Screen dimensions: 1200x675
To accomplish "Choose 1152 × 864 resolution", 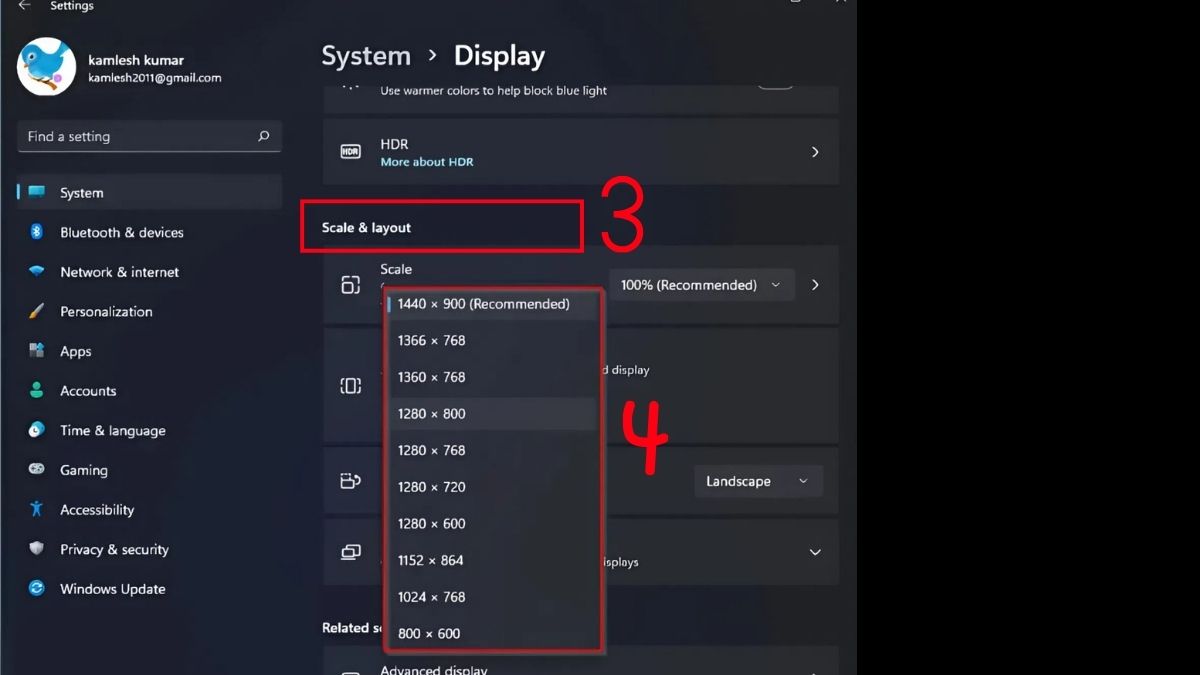I will (x=493, y=560).
